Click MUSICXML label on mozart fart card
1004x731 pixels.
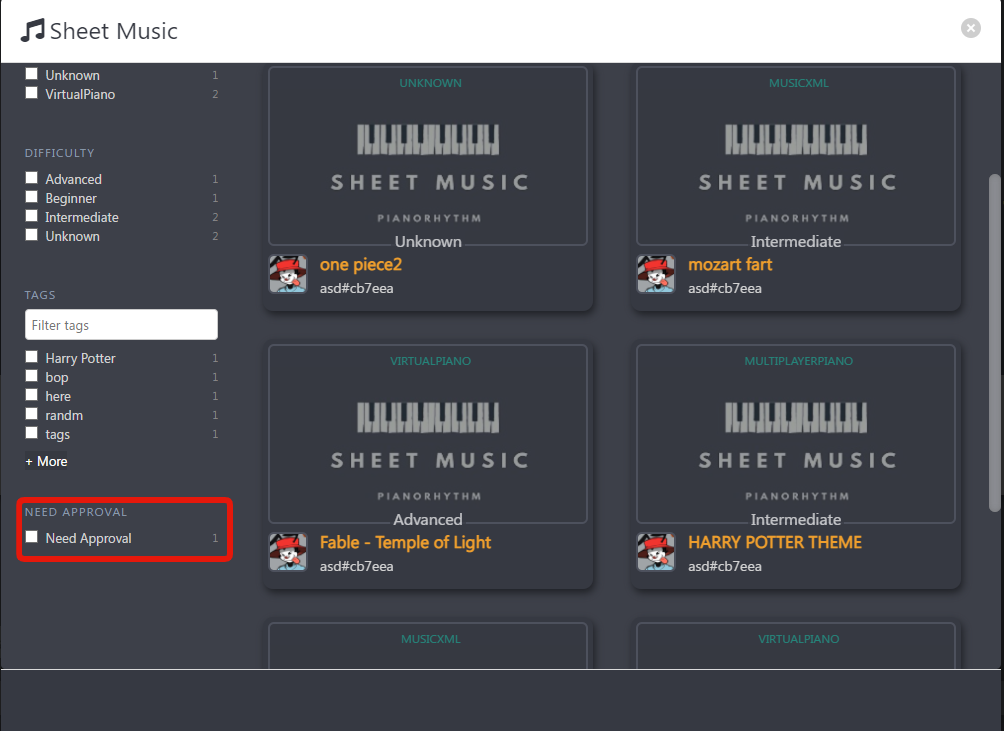tap(798, 83)
